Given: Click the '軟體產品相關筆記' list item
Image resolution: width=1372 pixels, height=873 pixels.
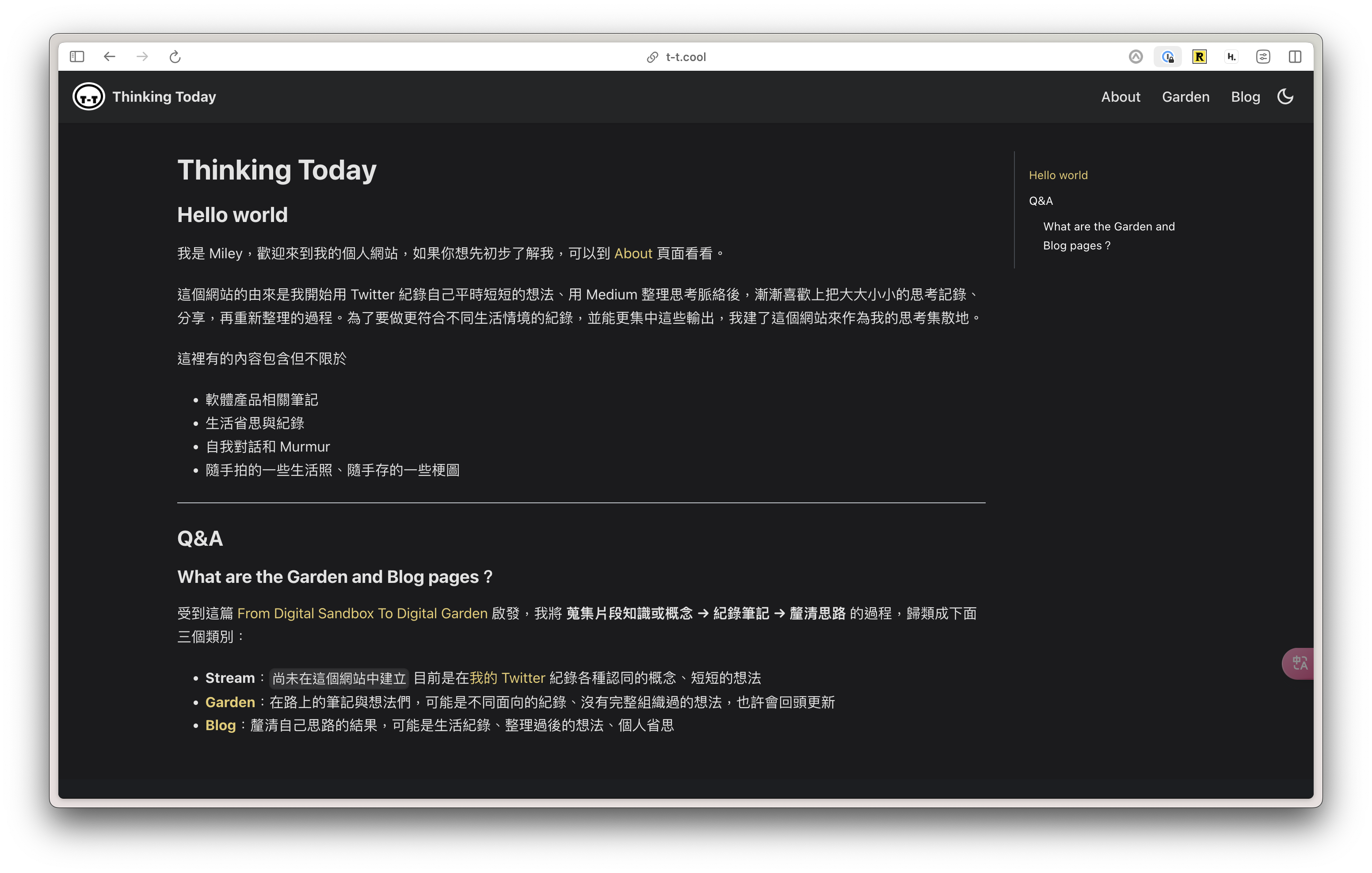Looking at the screenshot, I should tap(262, 400).
